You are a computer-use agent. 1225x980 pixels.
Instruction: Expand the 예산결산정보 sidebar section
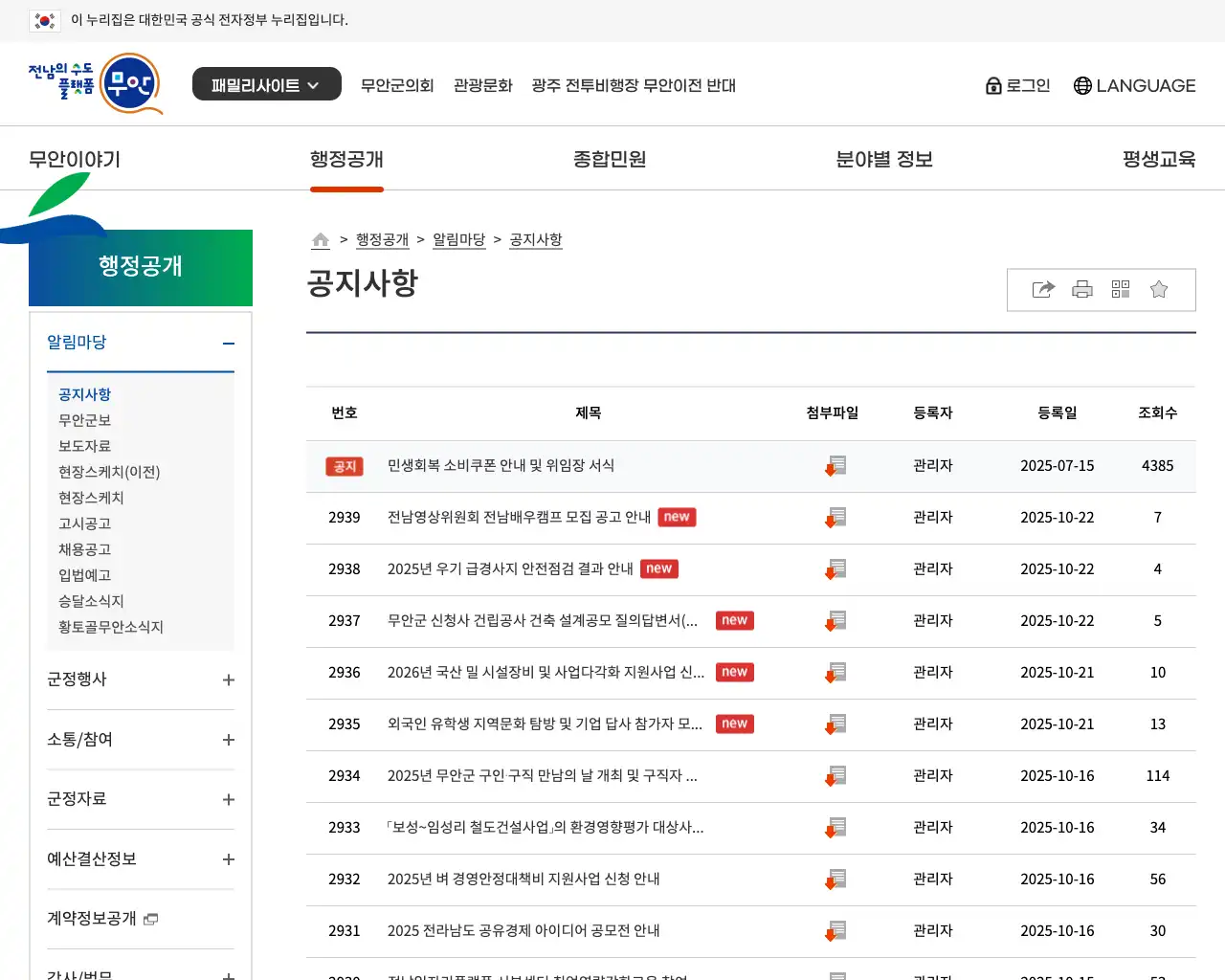228,859
